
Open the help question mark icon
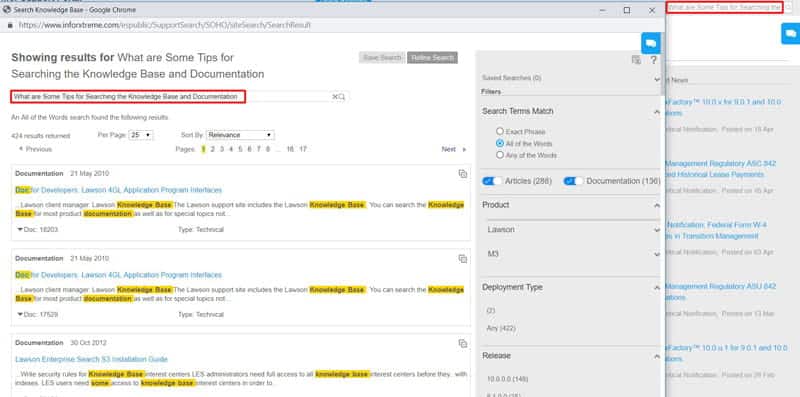point(654,60)
